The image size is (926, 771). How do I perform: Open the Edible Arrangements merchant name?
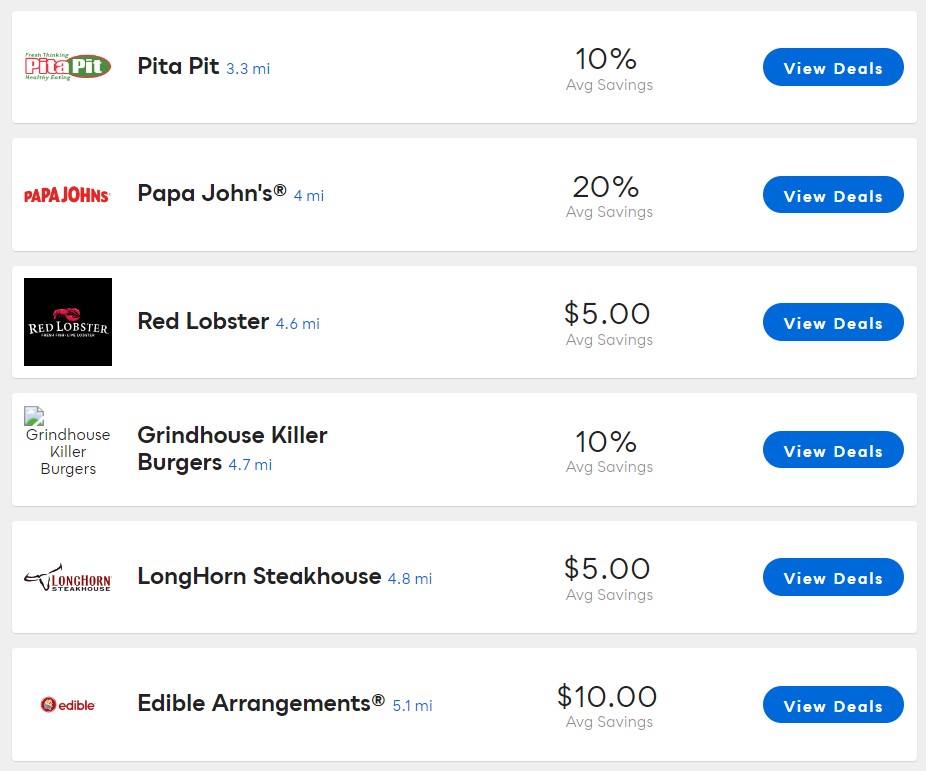(x=260, y=703)
